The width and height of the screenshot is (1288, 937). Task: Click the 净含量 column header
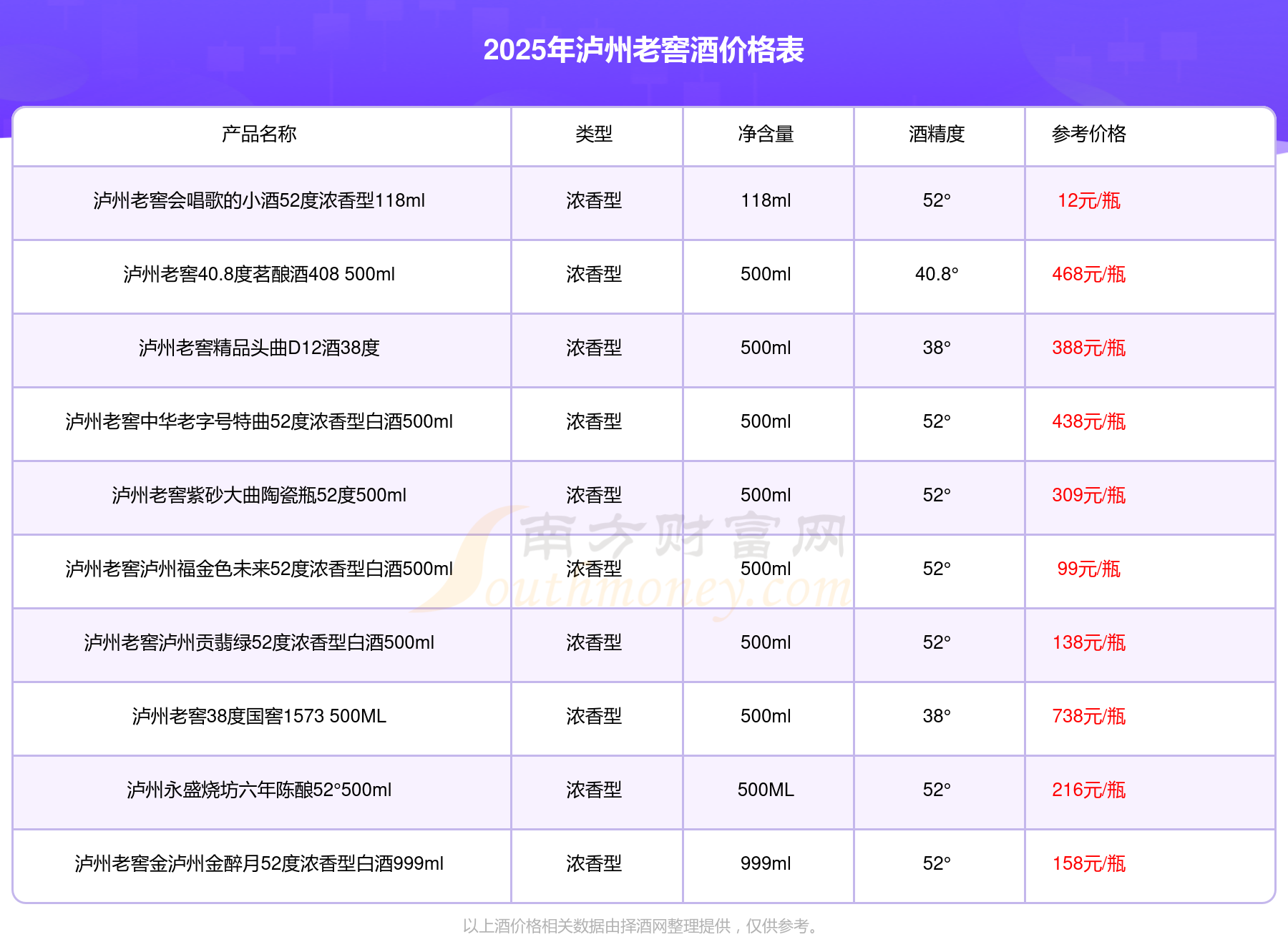pos(766,134)
